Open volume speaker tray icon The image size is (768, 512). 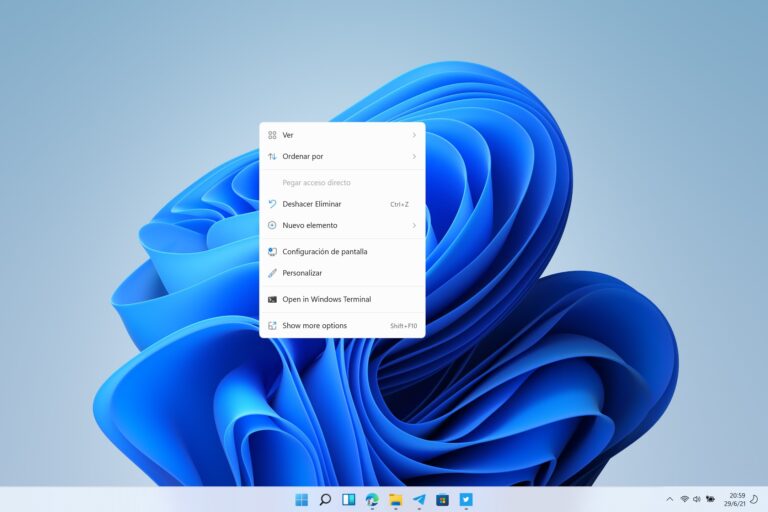click(x=697, y=499)
